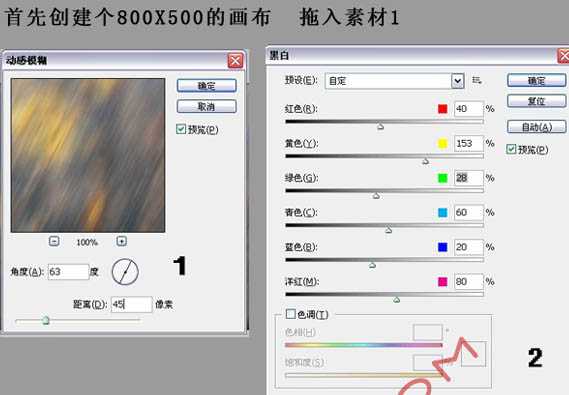Click the Cyan slider handle
The image size is (569, 395).
click(x=389, y=230)
